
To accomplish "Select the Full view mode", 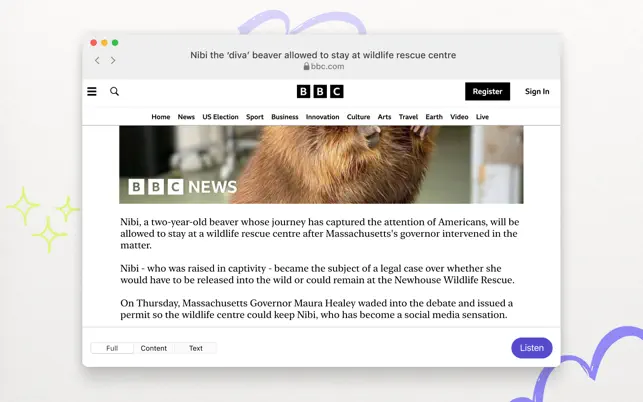I will 112,348.
